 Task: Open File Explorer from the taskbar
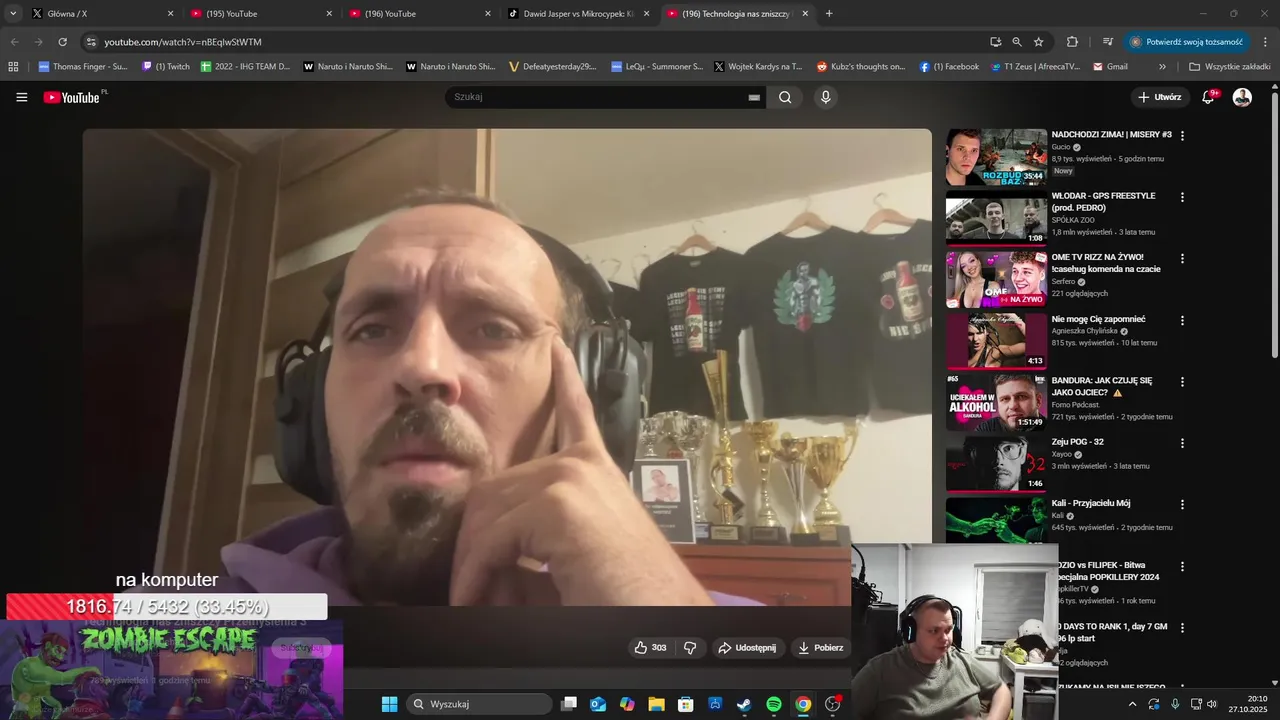pyautogui.click(x=656, y=704)
